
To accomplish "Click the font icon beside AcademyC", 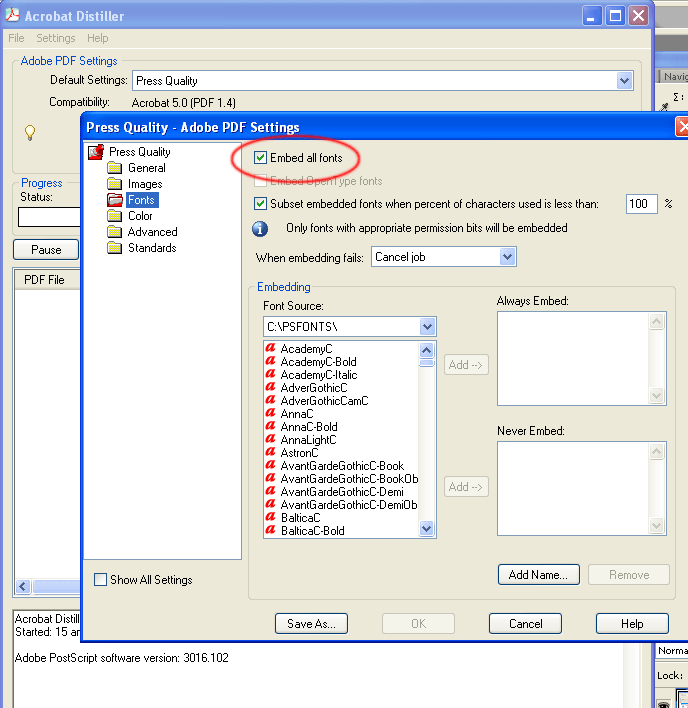I will pyautogui.click(x=270, y=348).
